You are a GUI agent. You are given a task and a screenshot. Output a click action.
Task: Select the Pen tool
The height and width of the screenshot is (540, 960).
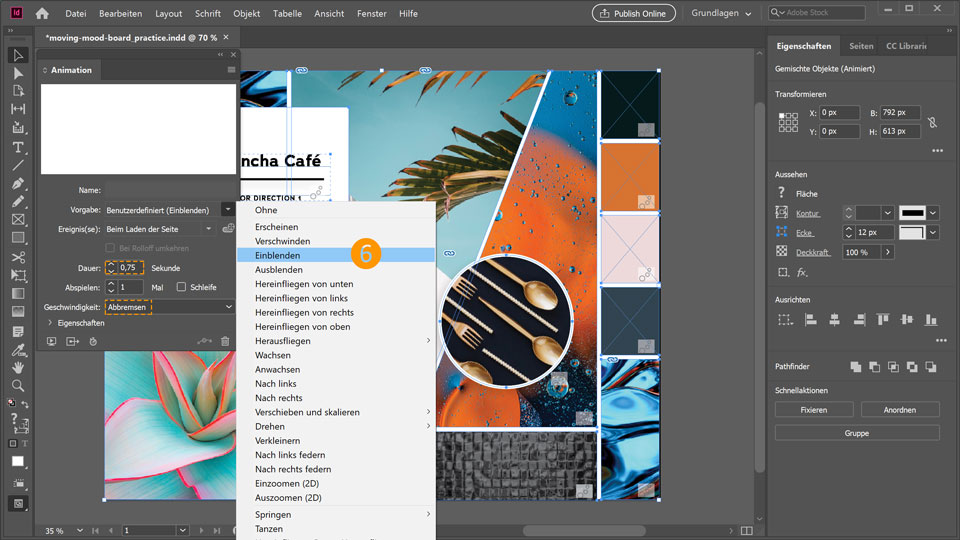18,184
